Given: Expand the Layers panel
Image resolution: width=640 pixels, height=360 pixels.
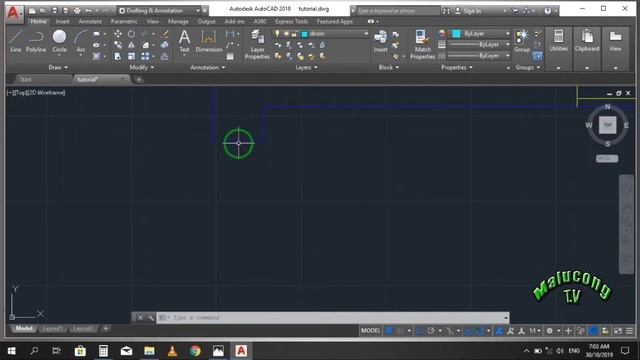Looking at the screenshot, I should tap(306, 67).
